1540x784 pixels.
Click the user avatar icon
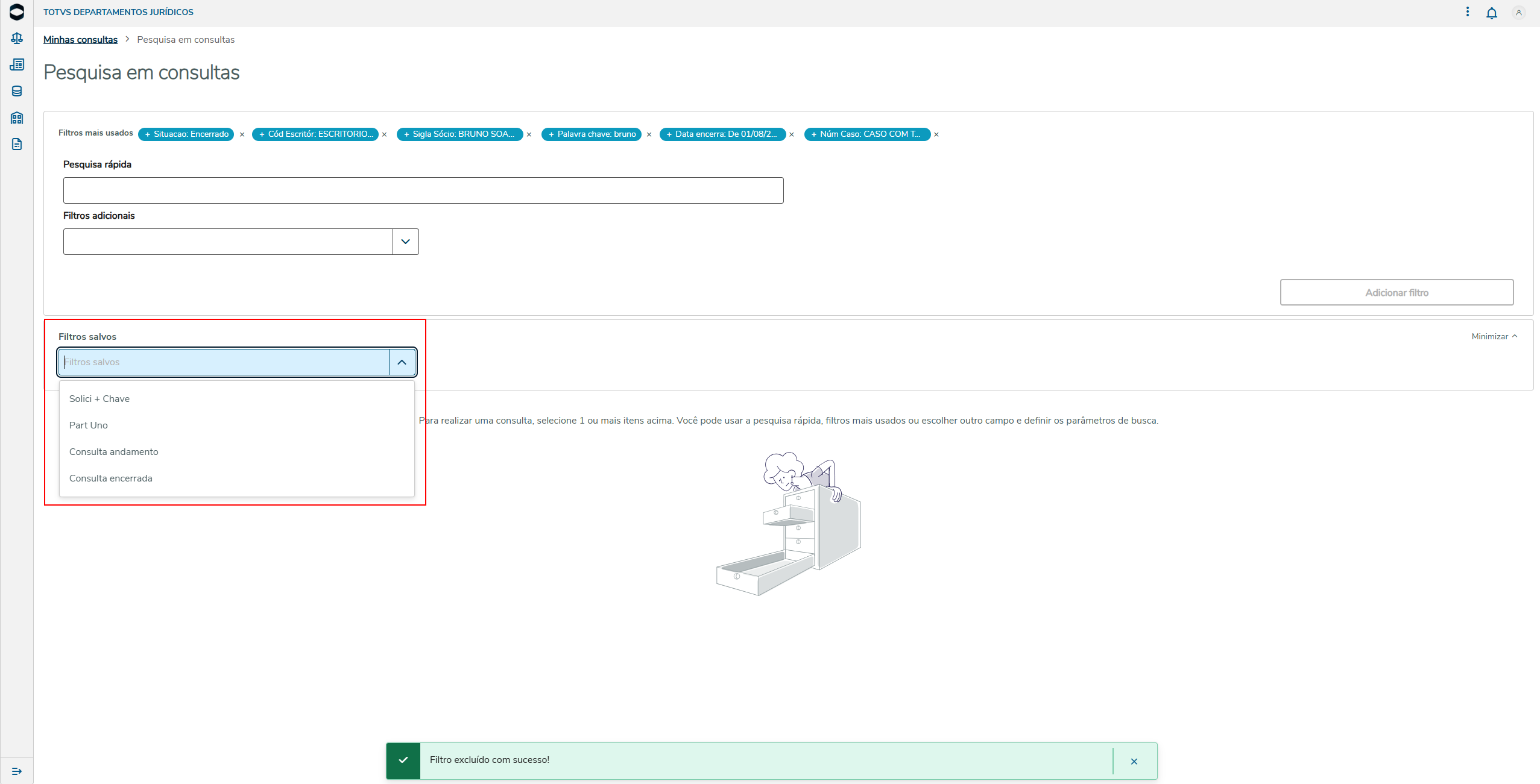click(1519, 13)
